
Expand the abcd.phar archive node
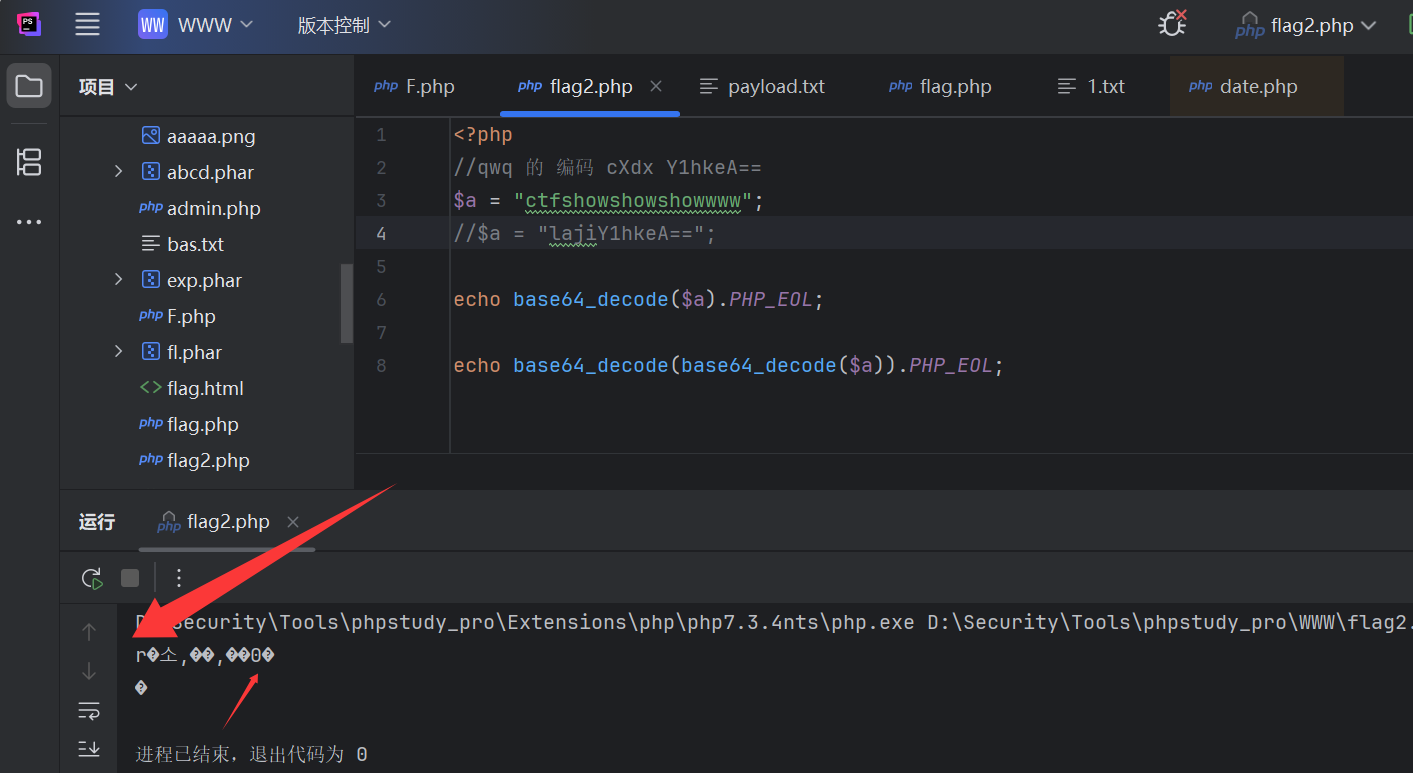click(118, 172)
